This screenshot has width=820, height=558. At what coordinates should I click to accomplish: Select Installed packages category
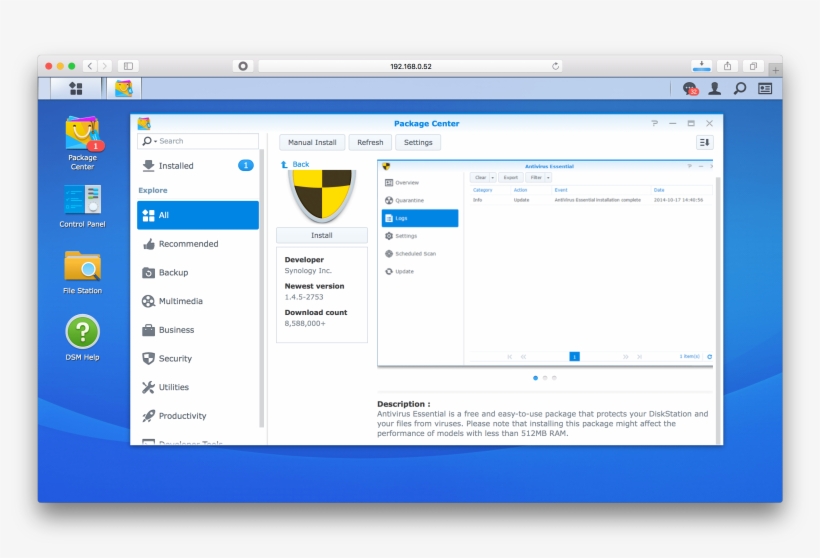tap(198, 166)
